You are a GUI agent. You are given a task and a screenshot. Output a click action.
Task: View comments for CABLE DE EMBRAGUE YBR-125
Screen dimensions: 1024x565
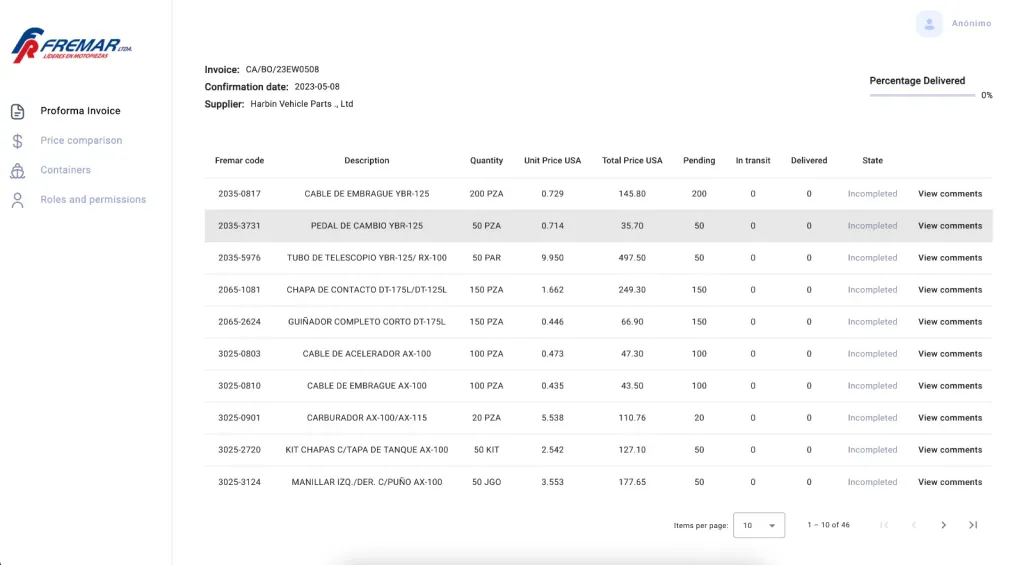tap(950, 194)
